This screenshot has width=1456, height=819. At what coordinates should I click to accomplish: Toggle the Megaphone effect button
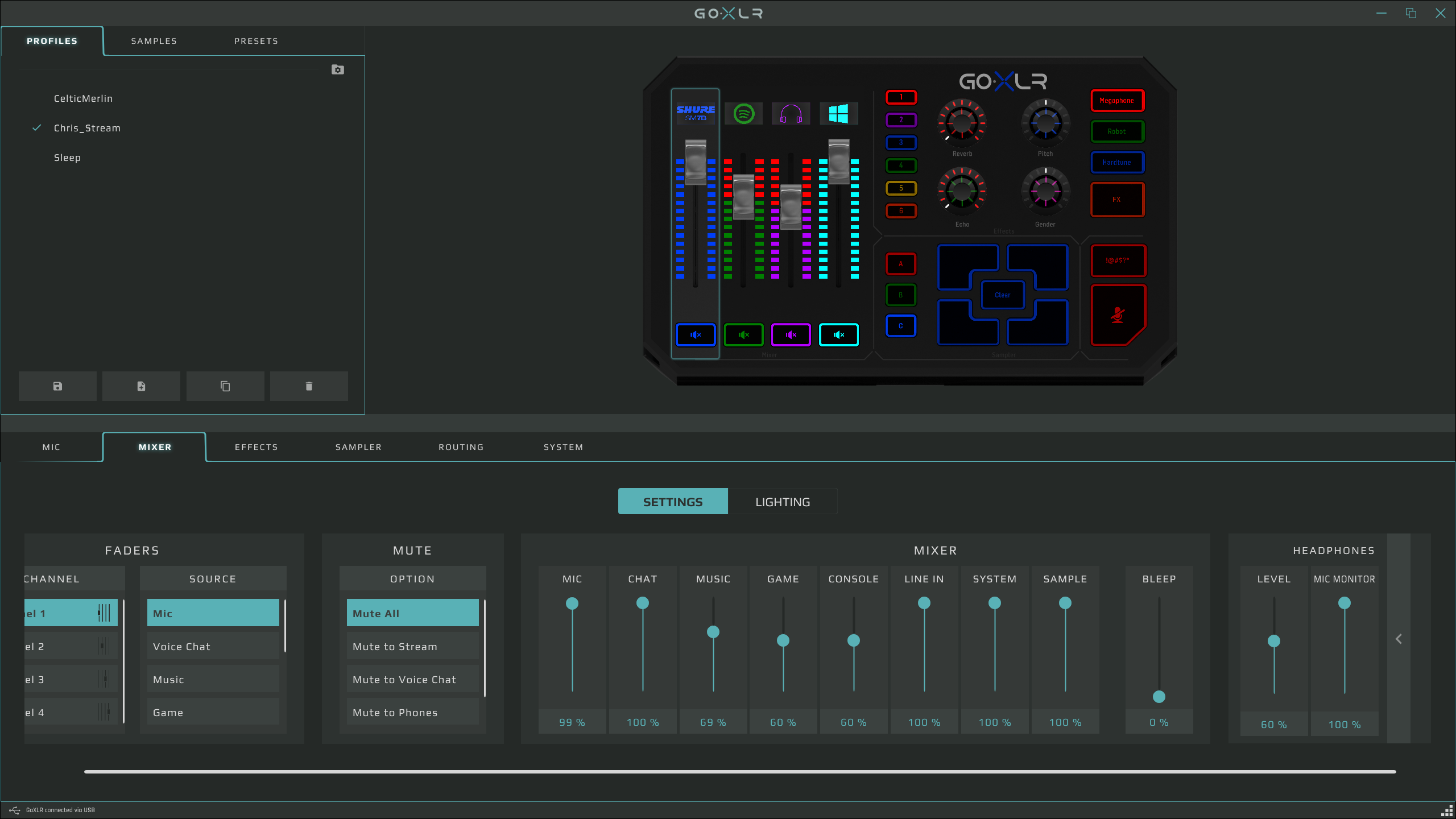pyautogui.click(x=1117, y=101)
